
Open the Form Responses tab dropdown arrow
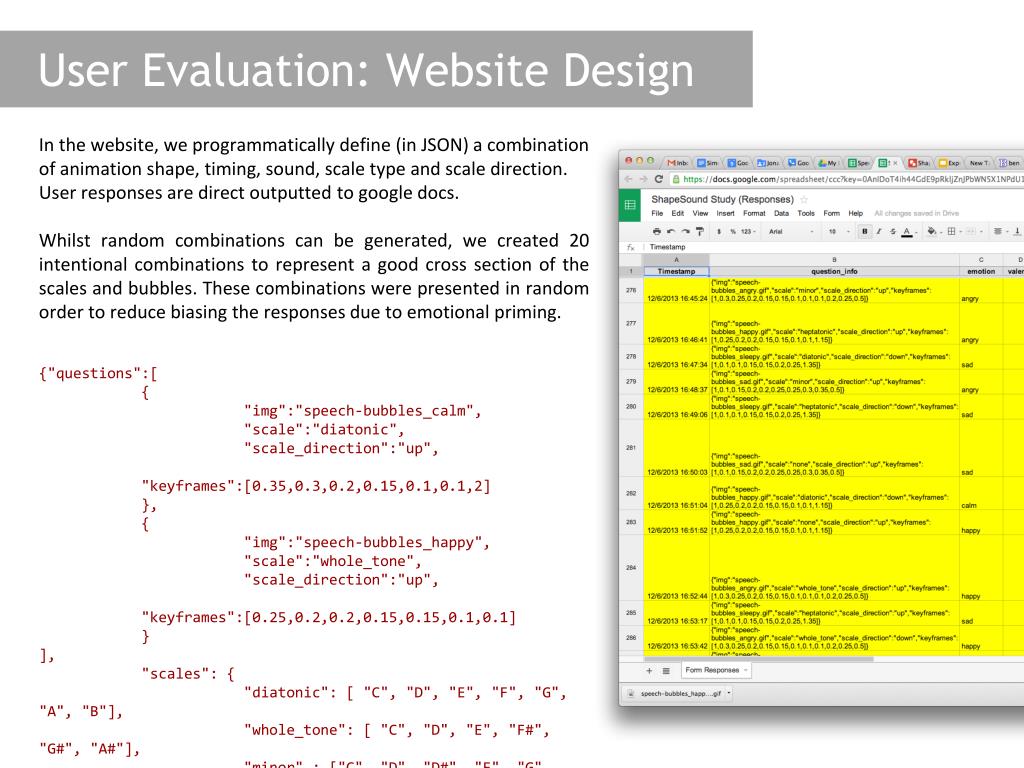pos(745,670)
